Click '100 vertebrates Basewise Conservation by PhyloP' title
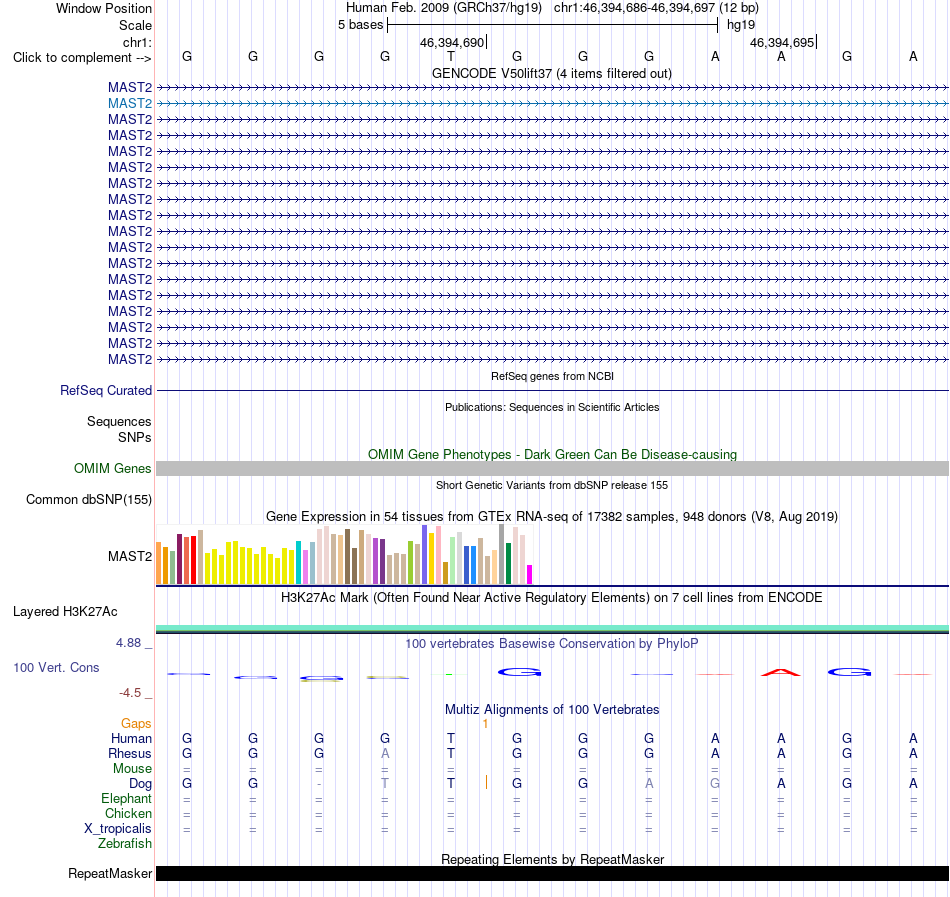The height and width of the screenshot is (897, 950). pyautogui.click(x=551, y=644)
